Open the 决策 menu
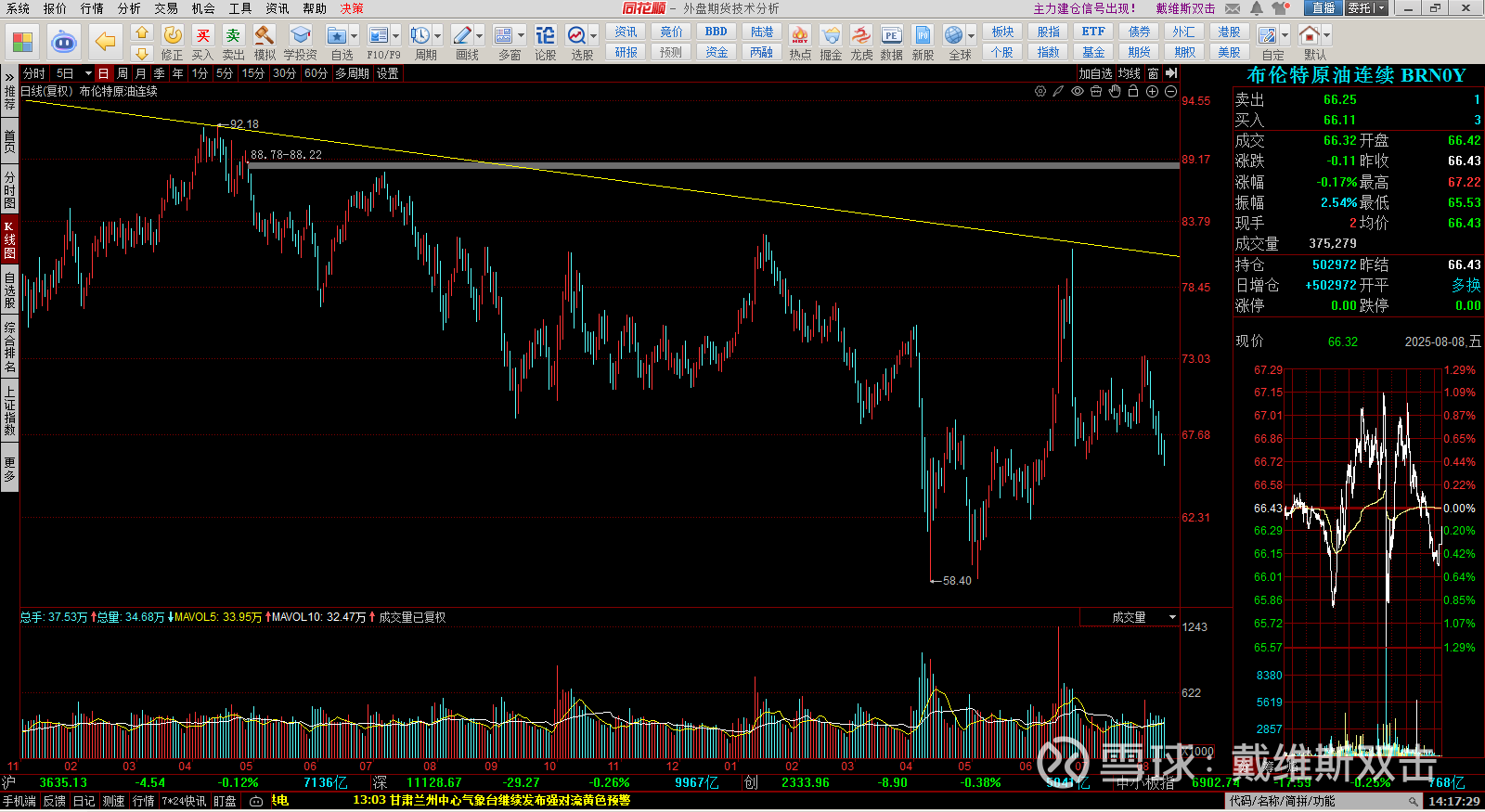This screenshot has height=812, width=1485. click(x=352, y=8)
